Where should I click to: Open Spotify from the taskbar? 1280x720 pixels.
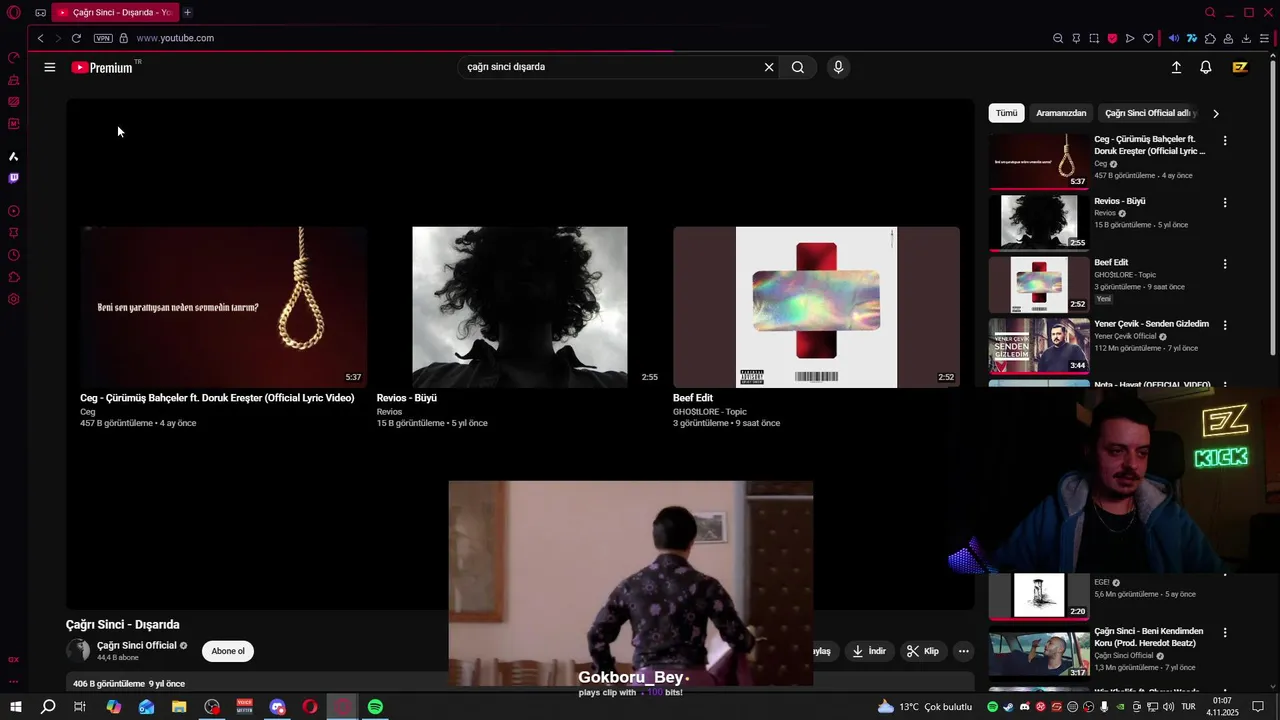pyautogui.click(x=375, y=707)
